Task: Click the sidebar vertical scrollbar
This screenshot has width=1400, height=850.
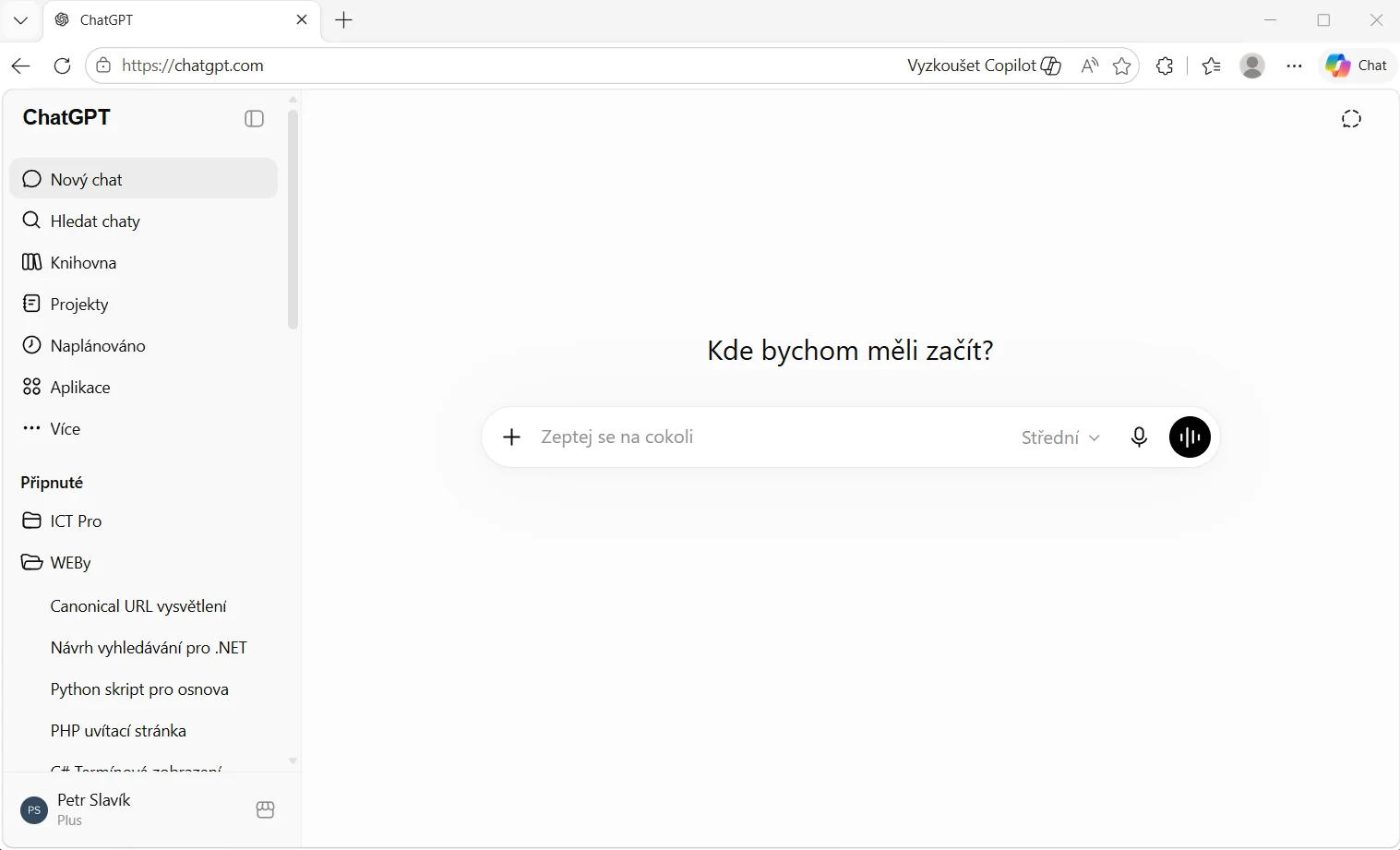Action: (x=293, y=220)
